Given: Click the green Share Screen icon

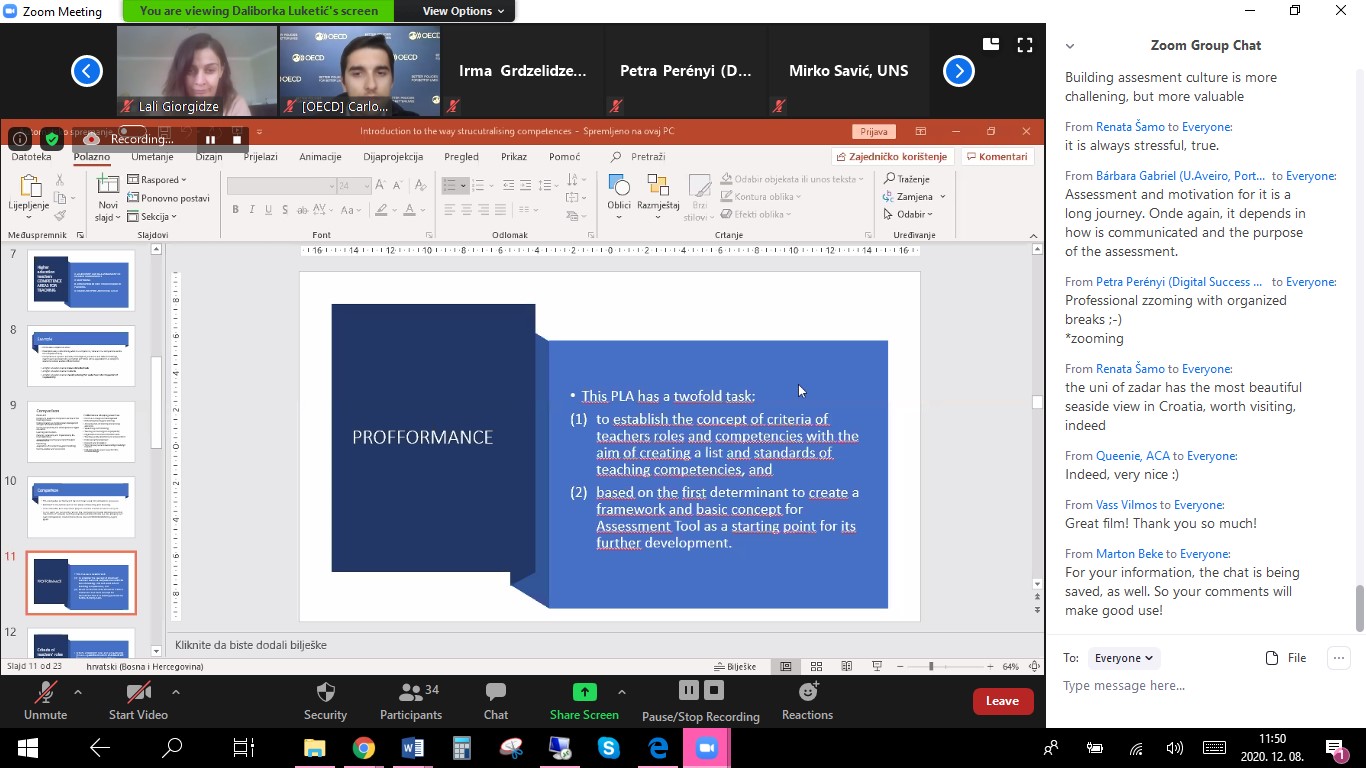Looking at the screenshot, I should (x=584, y=692).
